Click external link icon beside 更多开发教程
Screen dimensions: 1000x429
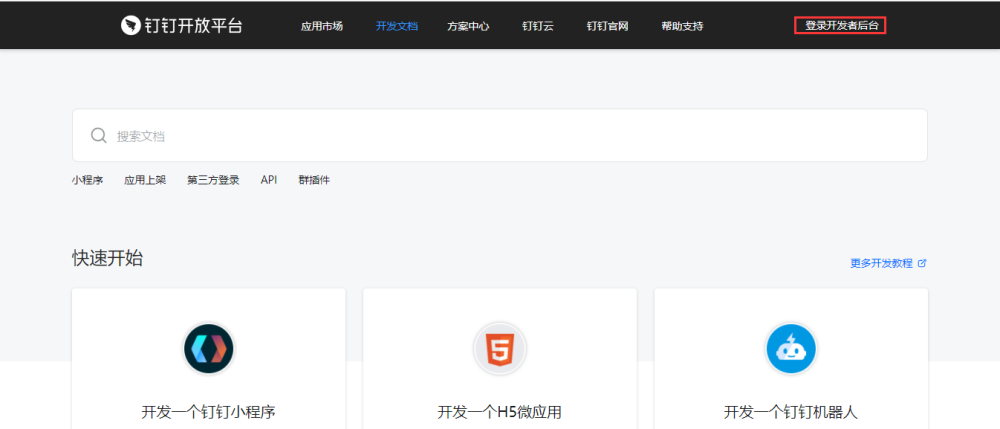(x=922, y=263)
